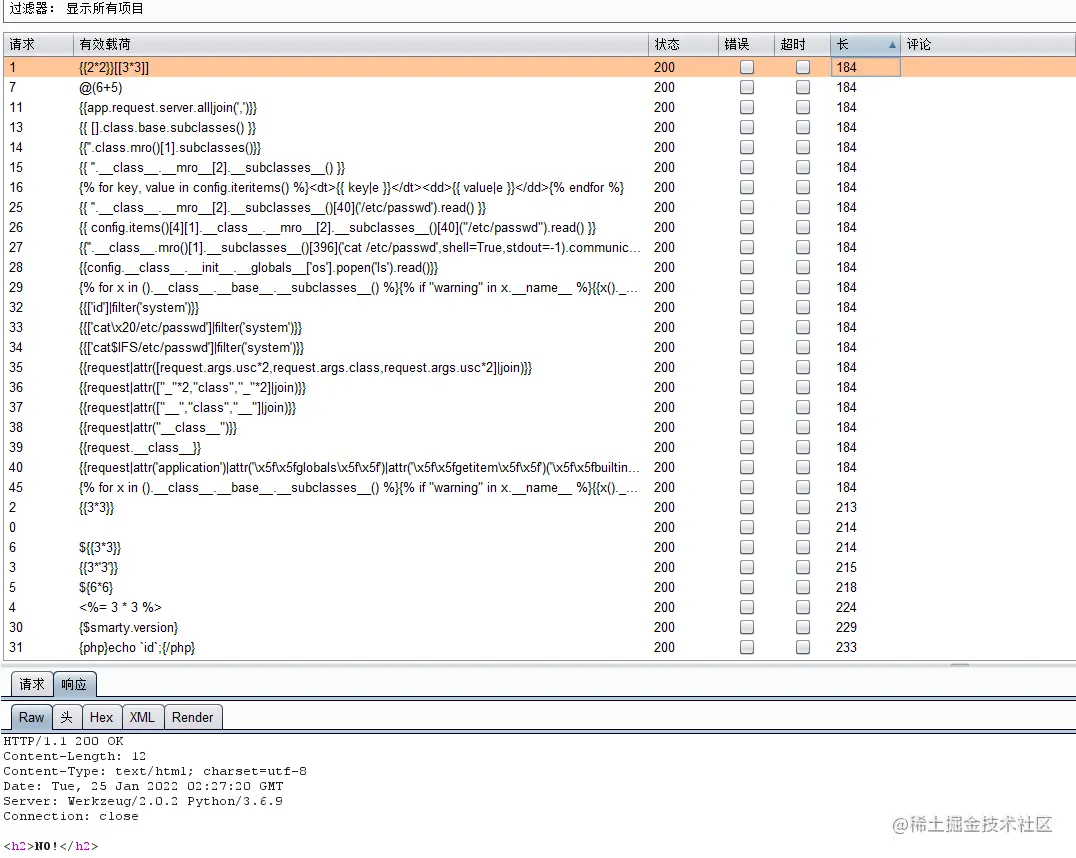
Task: Select payload {{request.__class__}}
Action: (x=538, y=448)
